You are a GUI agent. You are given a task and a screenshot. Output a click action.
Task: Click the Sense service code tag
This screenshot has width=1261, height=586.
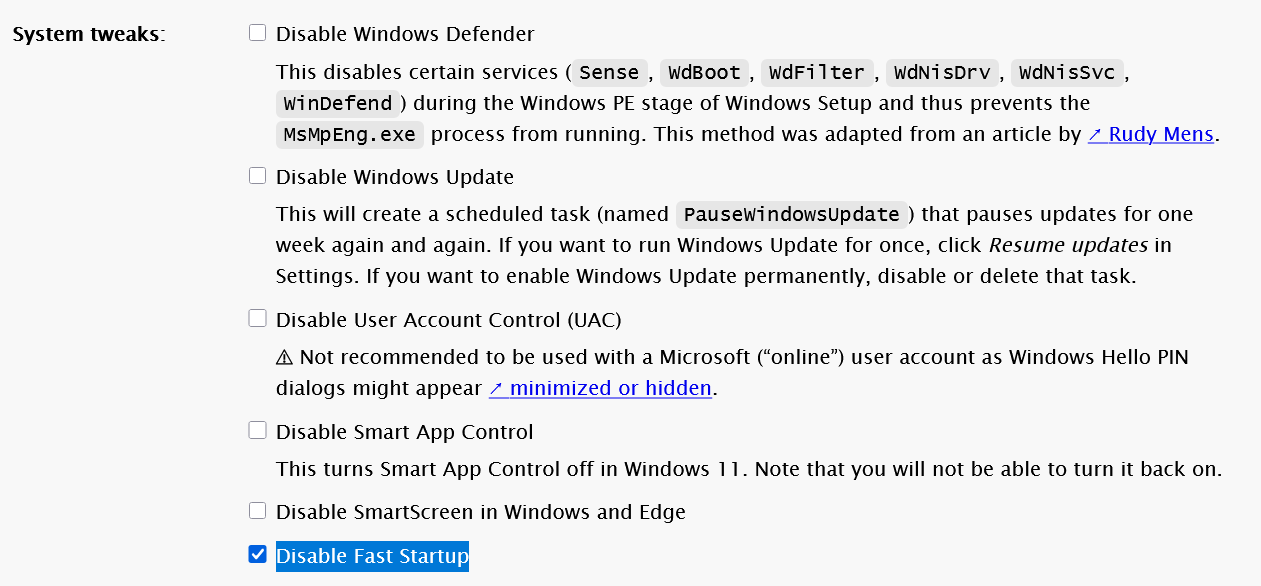click(x=609, y=72)
